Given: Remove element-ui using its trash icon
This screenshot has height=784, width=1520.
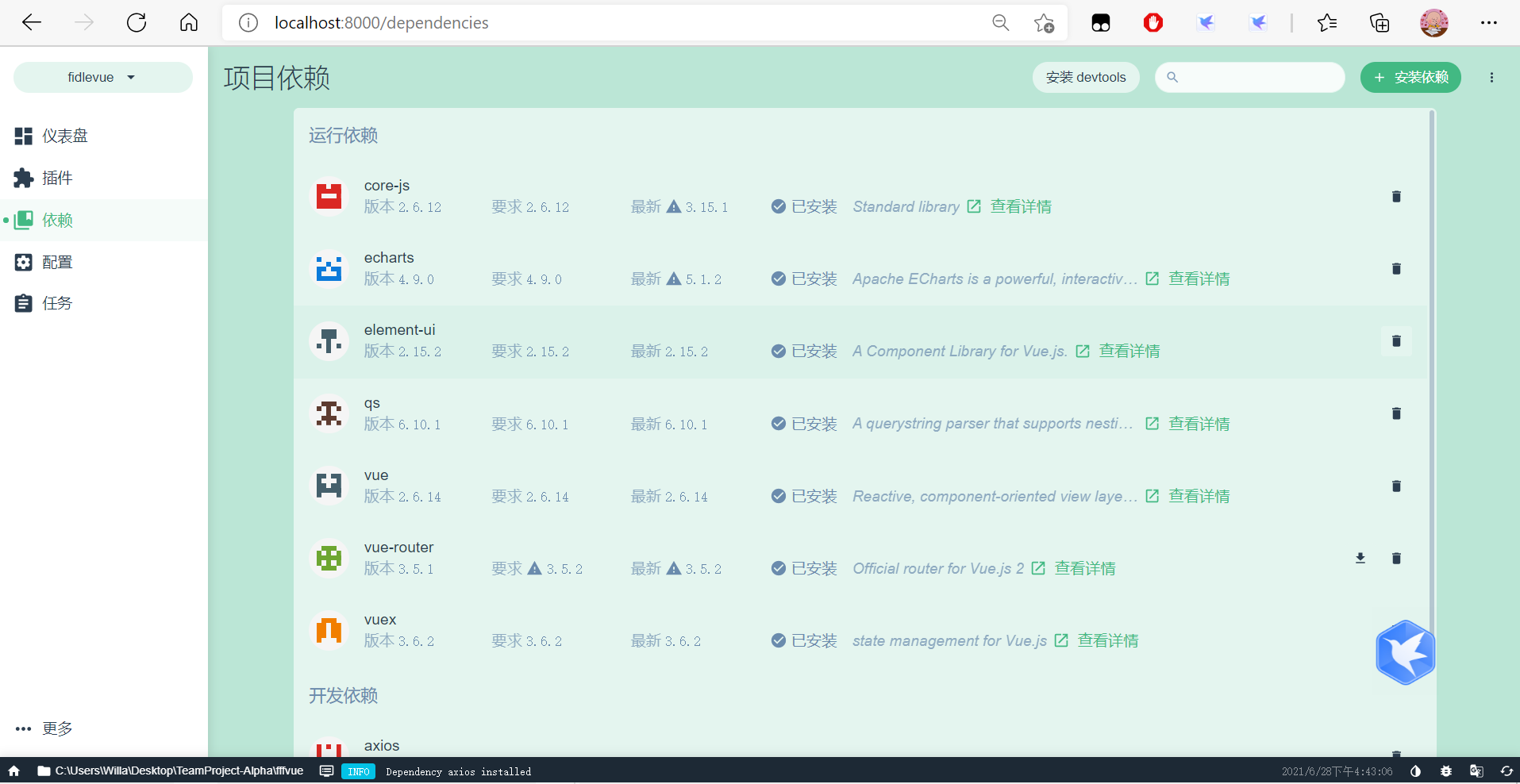Looking at the screenshot, I should pos(1396,341).
